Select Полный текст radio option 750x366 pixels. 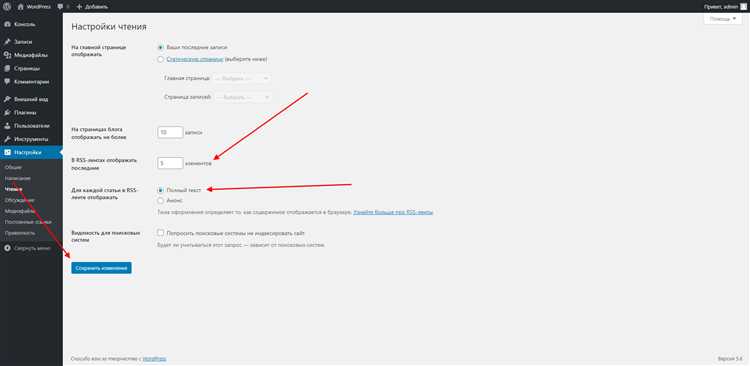[x=161, y=190]
